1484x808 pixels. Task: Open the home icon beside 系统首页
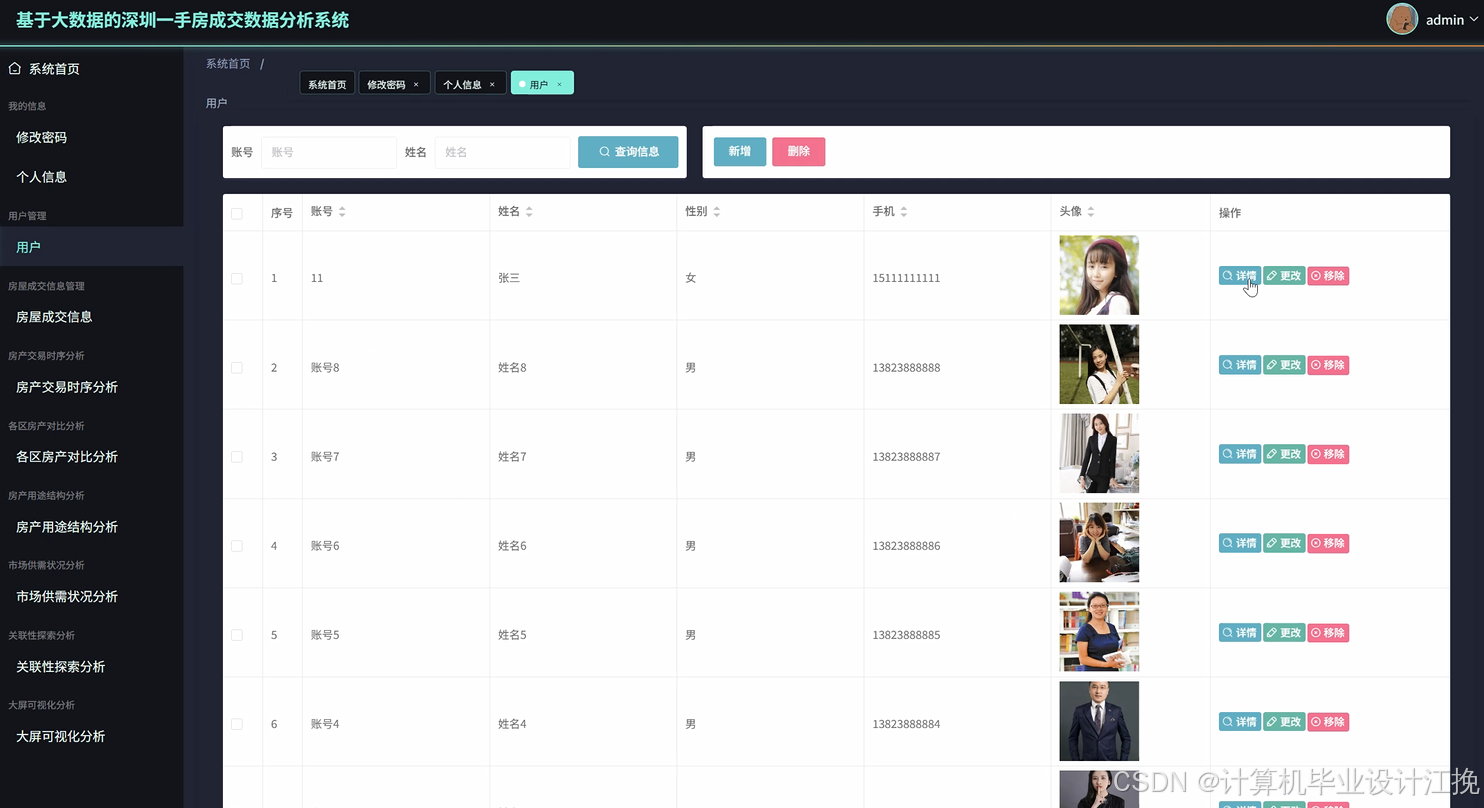(x=14, y=68)
